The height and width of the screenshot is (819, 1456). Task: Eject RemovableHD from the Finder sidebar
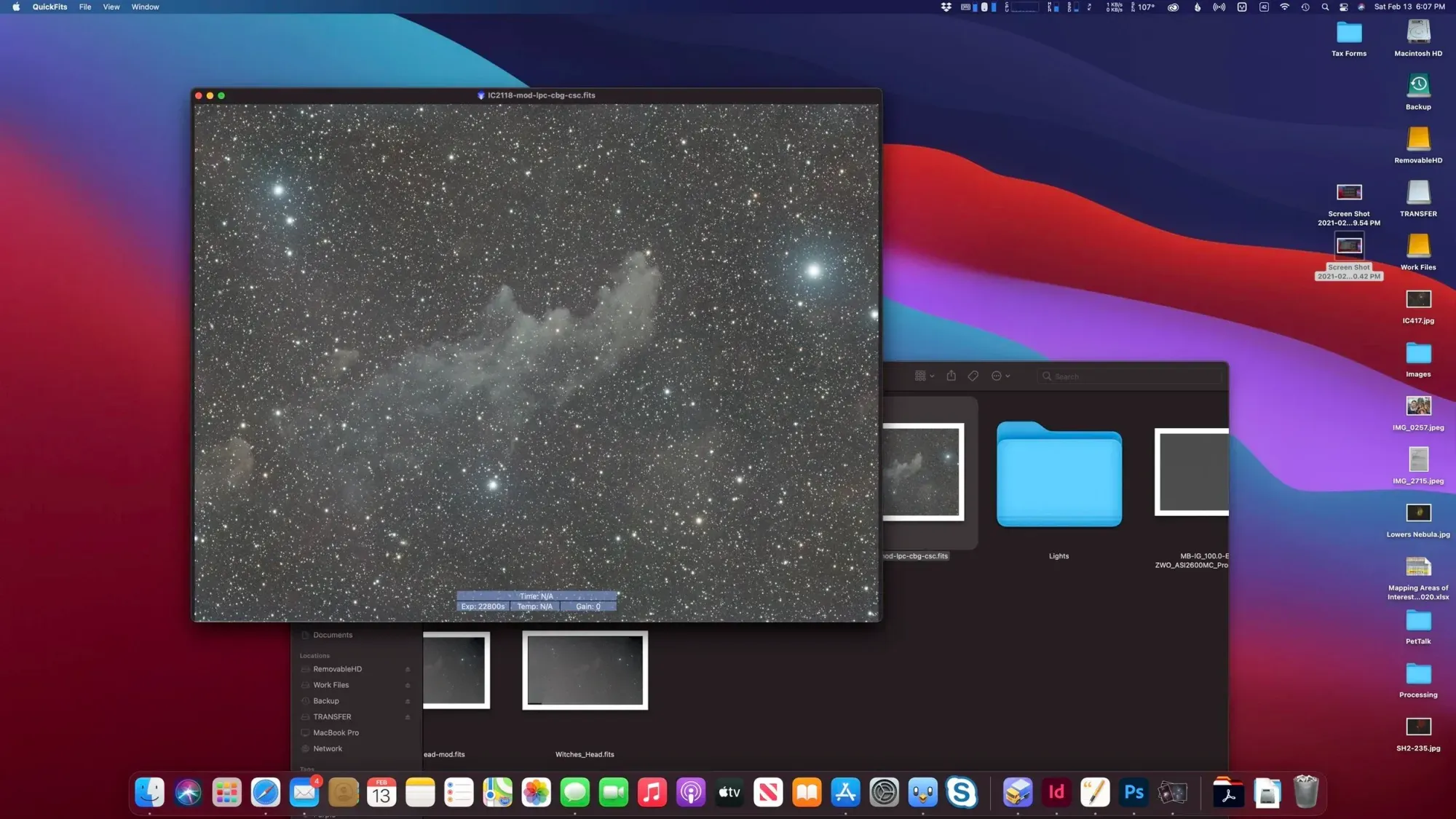pos(408,668)
